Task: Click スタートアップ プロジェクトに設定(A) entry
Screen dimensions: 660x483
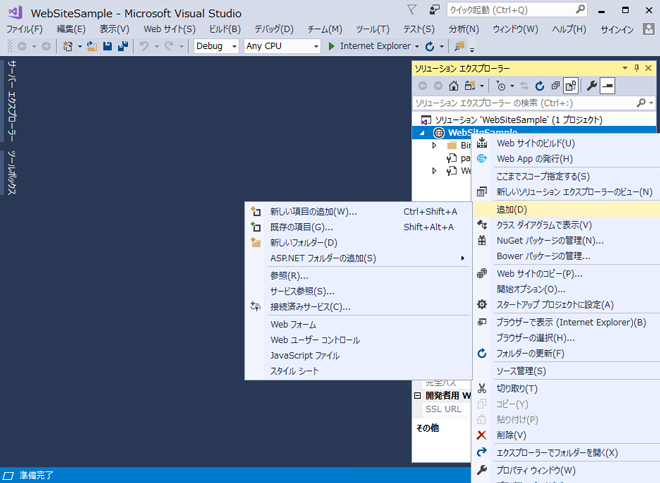Action: [x=566, y=304]
